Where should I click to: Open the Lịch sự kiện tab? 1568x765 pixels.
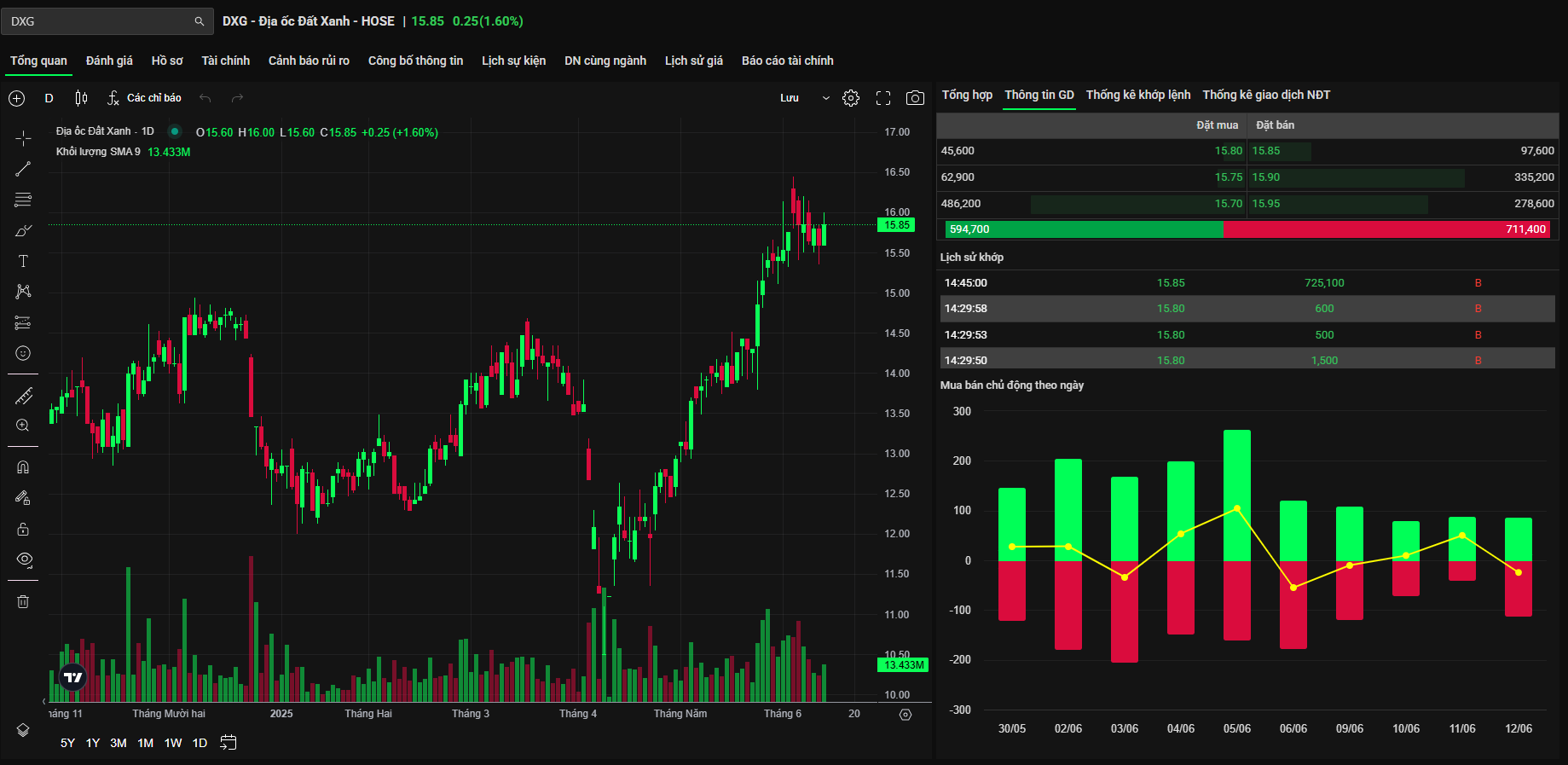(513, 61)
